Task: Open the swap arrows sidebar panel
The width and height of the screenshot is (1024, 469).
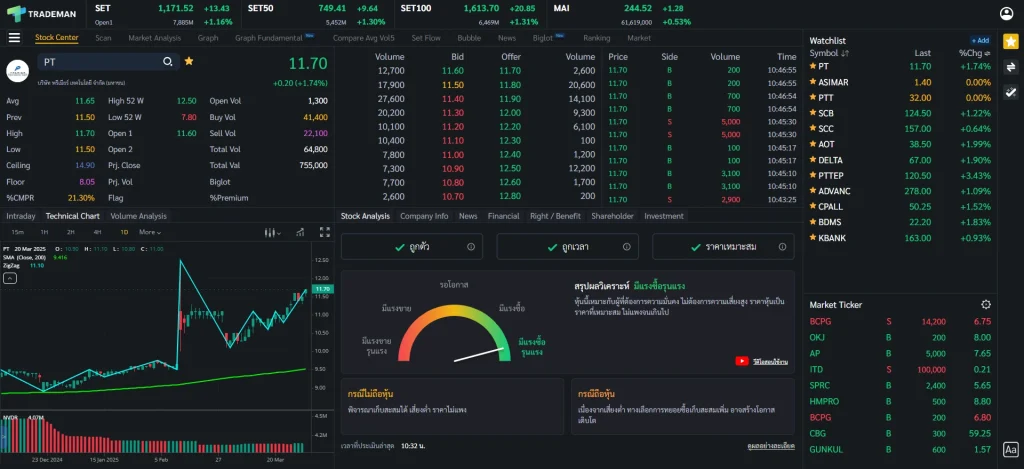Action: [x=1010, y=67]
